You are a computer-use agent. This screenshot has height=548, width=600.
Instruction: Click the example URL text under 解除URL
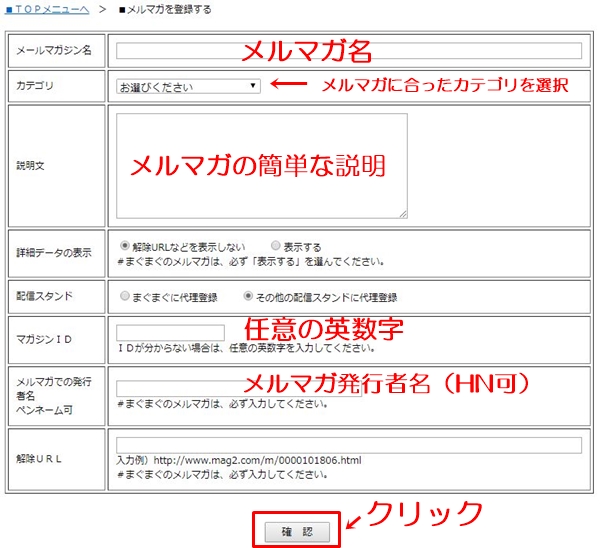(x=257, y=460)
